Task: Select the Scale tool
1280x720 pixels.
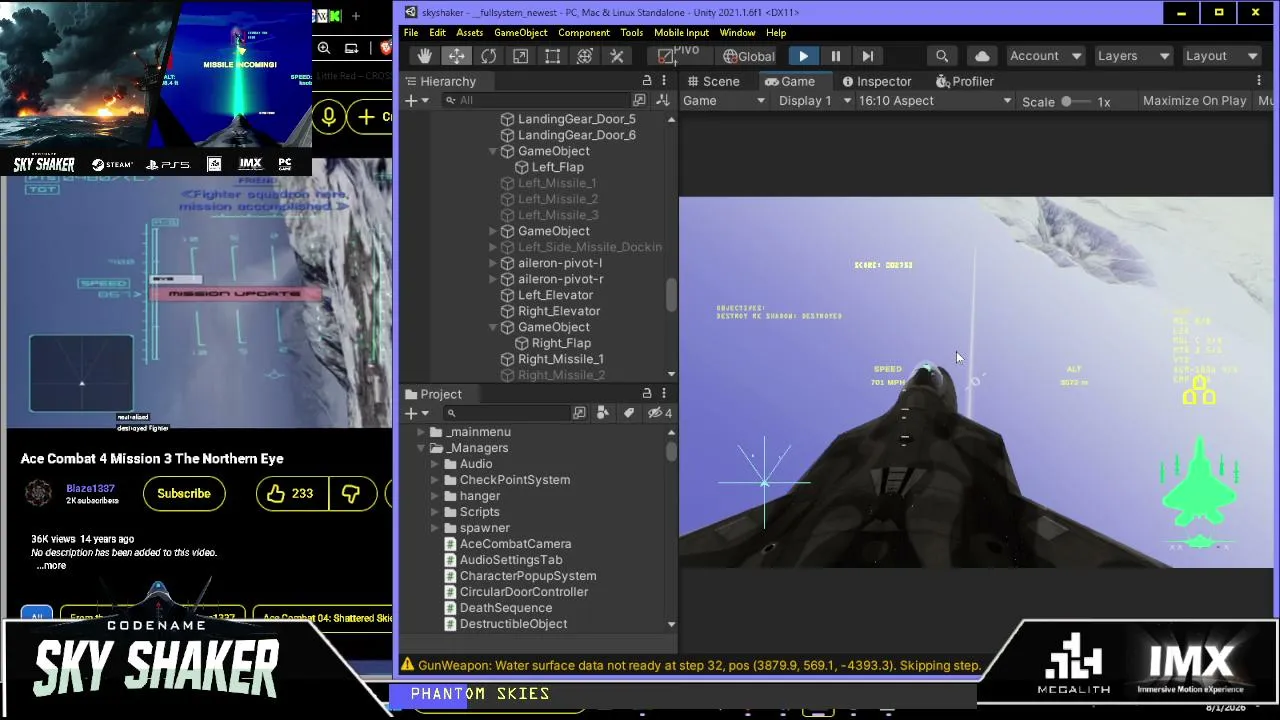Action: [x=520, y=56]
